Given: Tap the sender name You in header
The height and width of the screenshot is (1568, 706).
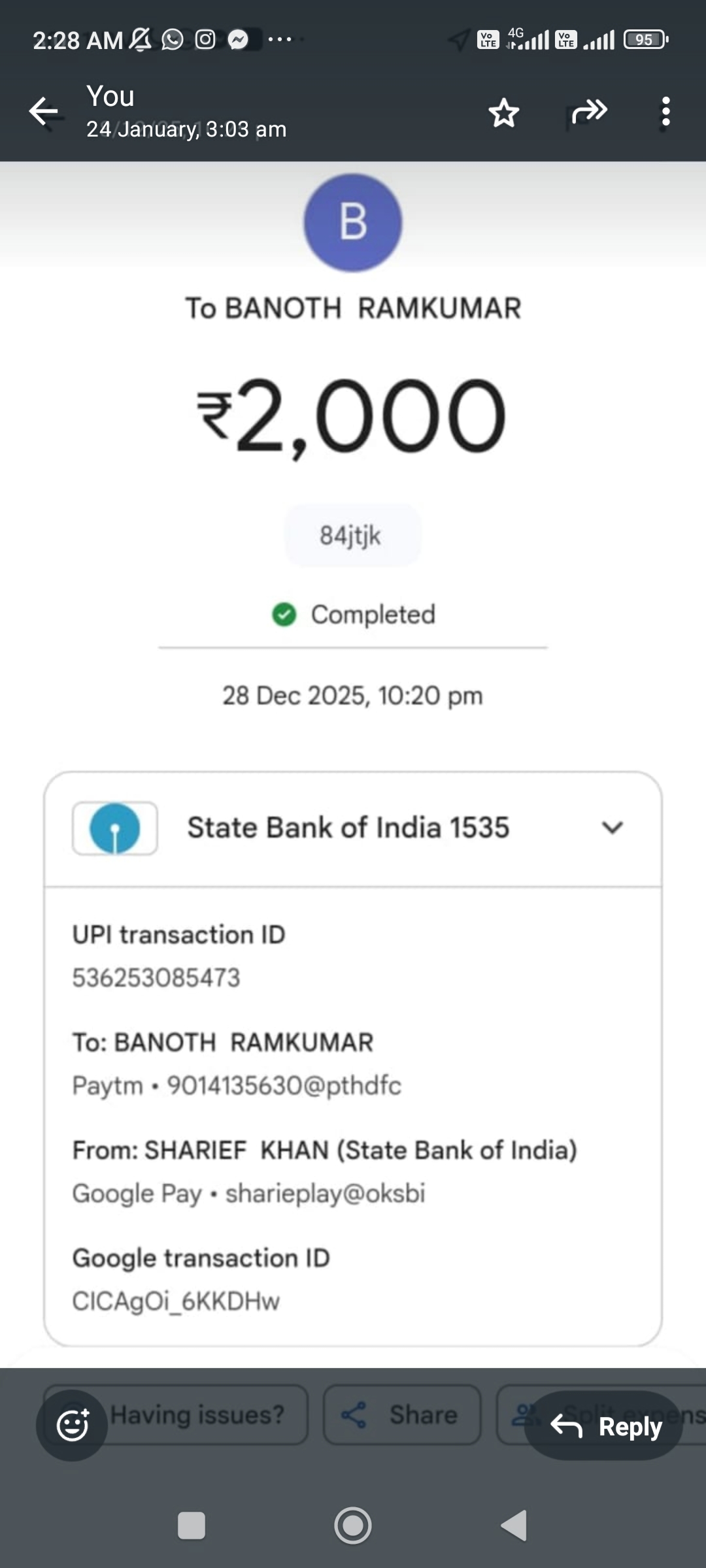Looking at the screenshot, I should 111,97.
